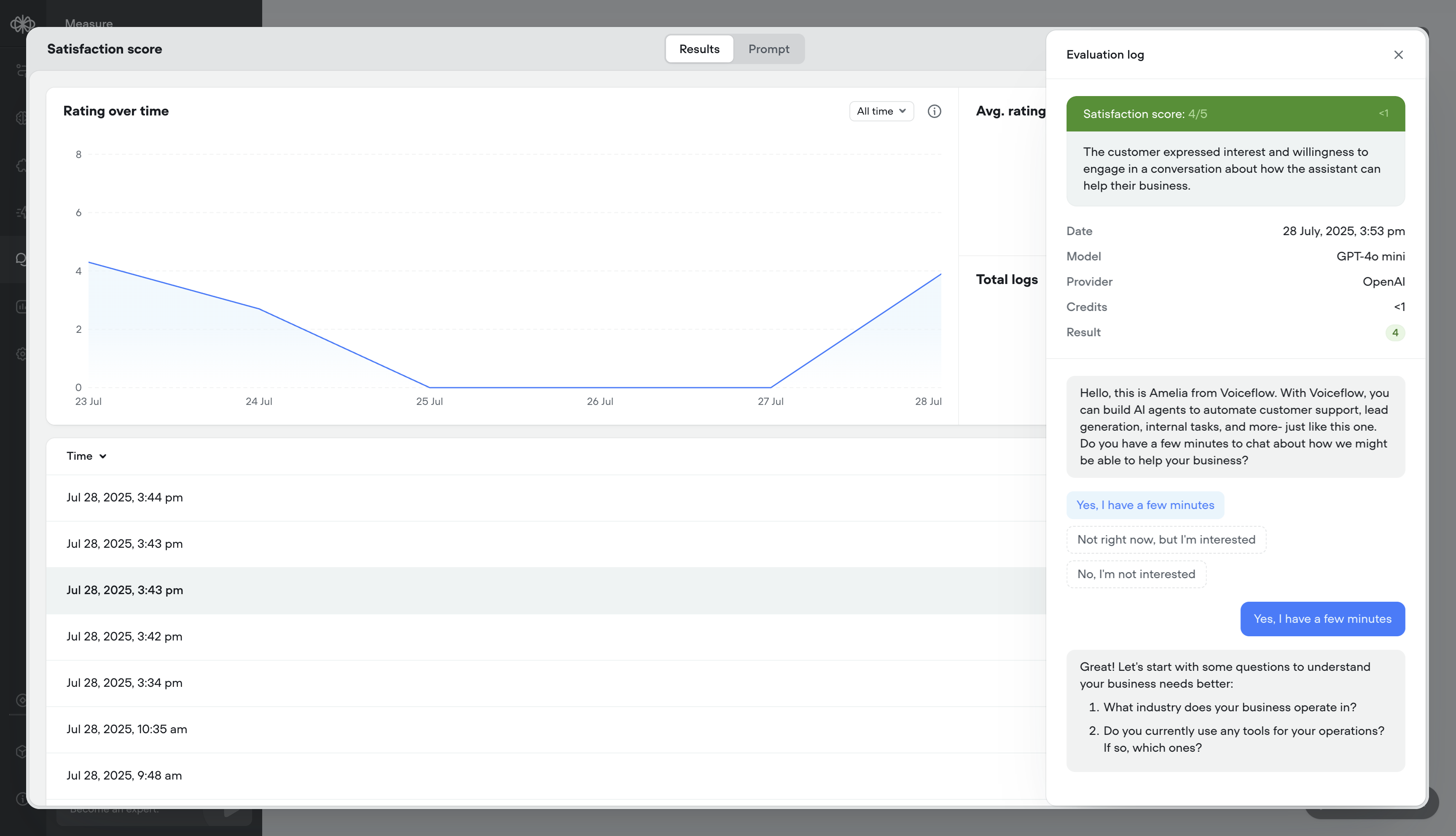Select the highlighted evaluation icon in the sidebar
This screenshot has height=836, width=1456.
click(x=21, y=259)
